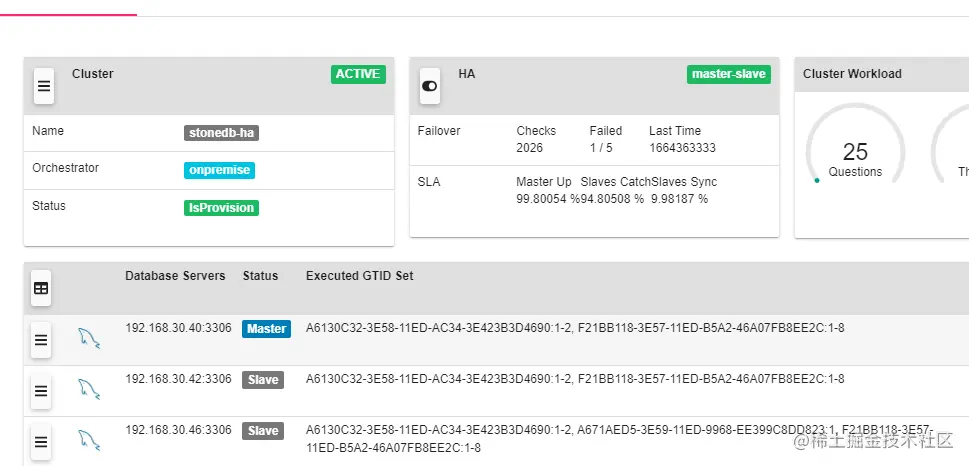Click the database servers table view icon
The image size is (969, 466).
(41, 288)
